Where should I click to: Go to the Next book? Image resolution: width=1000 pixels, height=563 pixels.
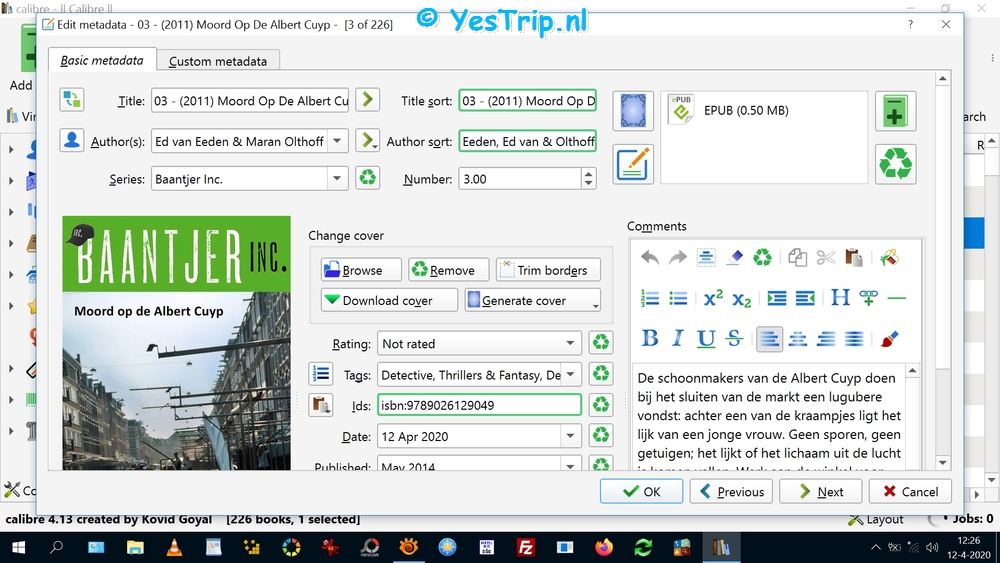point(821,491)
